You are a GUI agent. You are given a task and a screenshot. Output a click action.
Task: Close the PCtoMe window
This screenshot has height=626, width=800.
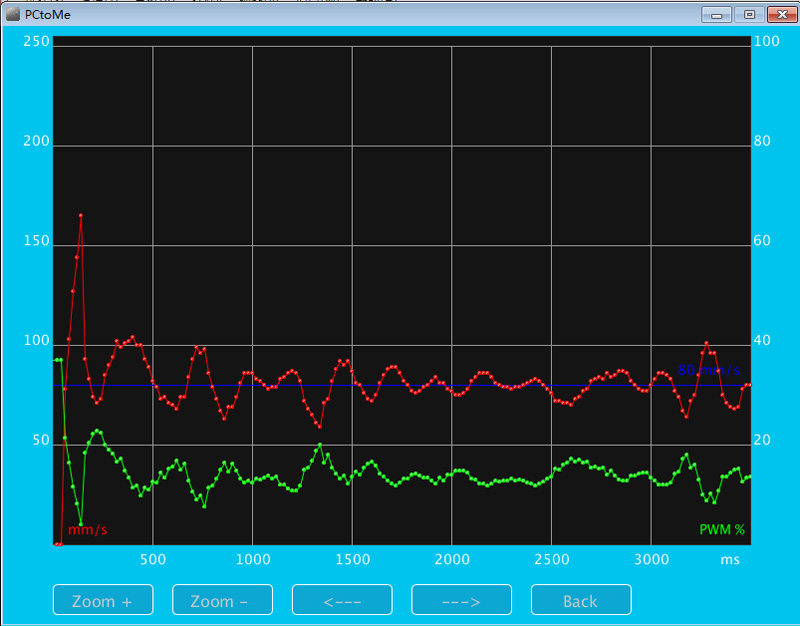tap(782, 14)
